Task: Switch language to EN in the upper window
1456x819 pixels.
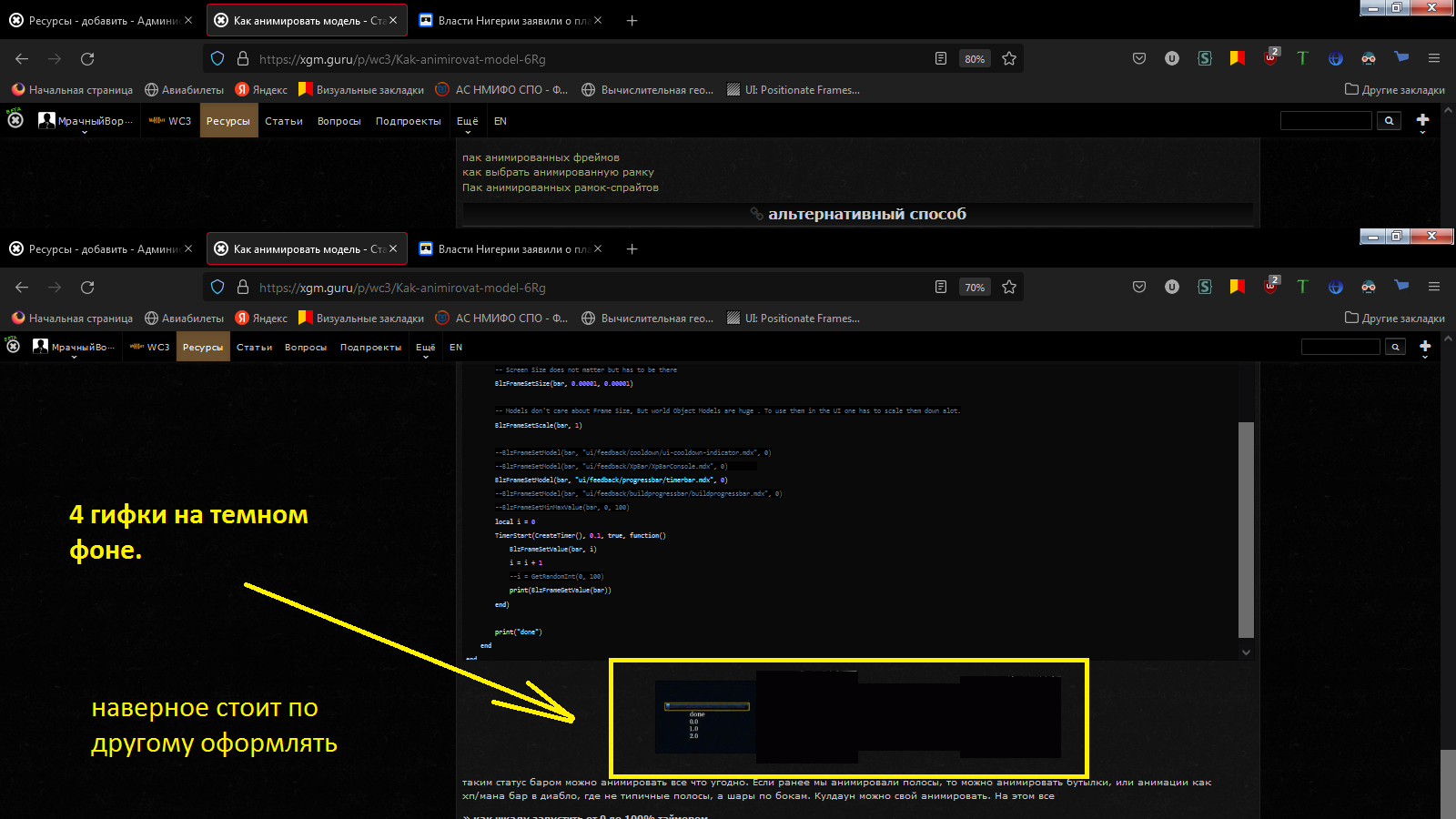Action: 500,121
